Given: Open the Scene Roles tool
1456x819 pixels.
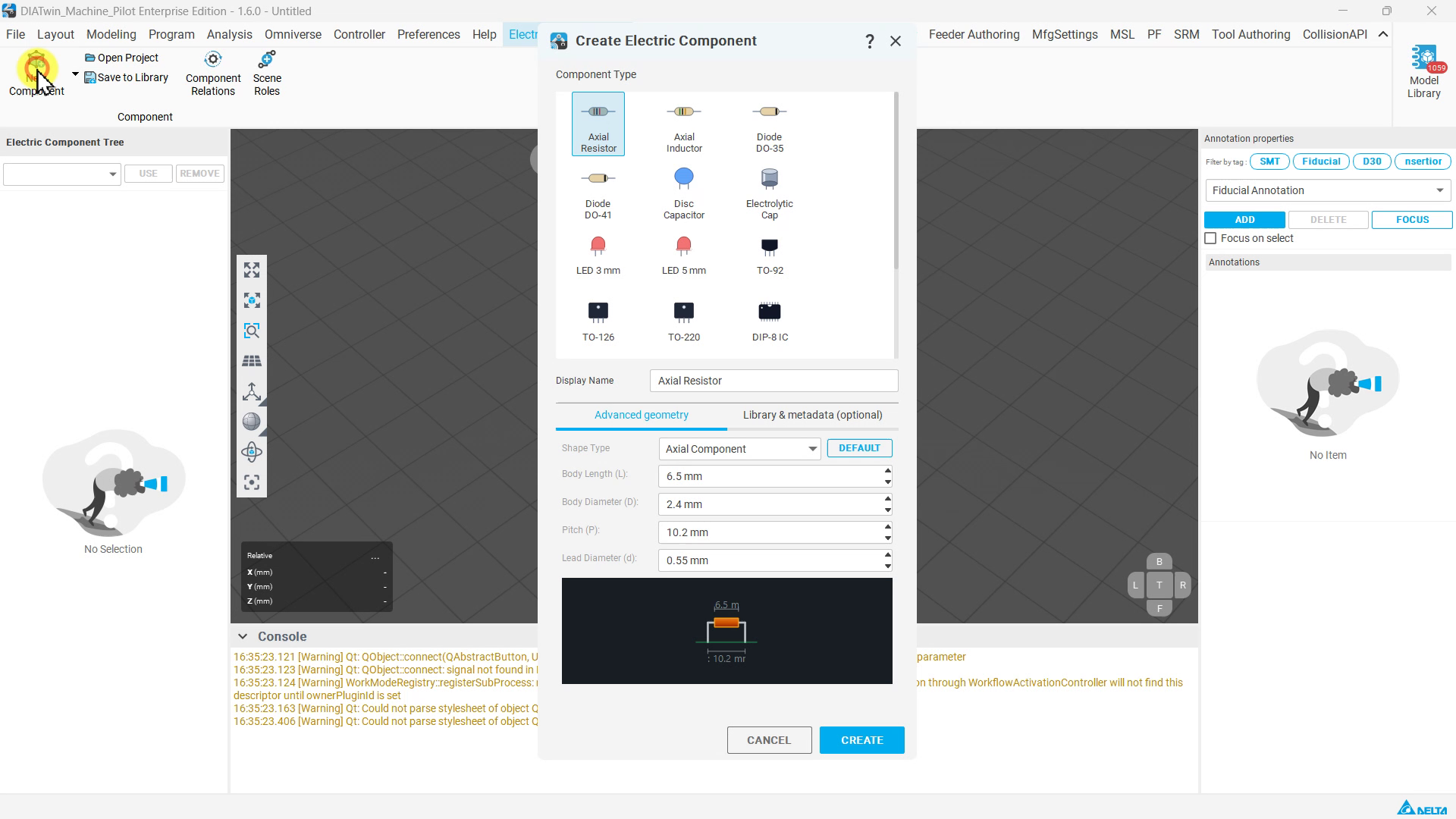Looking at the screenshot, I should pyautogui.click(x=267, y=74).
